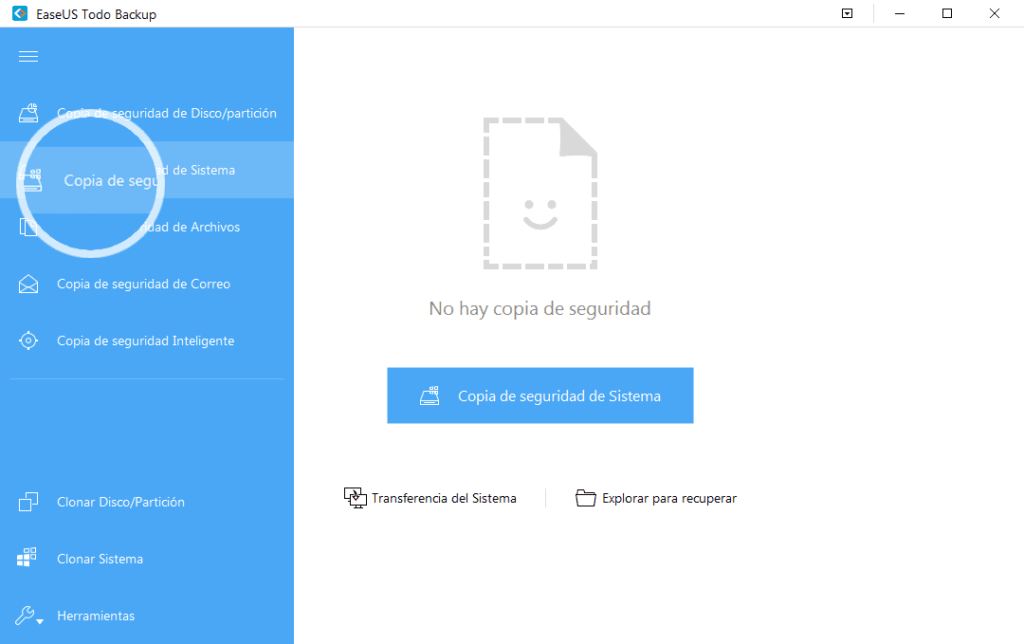Open the title bar dropdown menu button
The height and width of the screenshot is (644, 1024).
[x=847, y=14]
